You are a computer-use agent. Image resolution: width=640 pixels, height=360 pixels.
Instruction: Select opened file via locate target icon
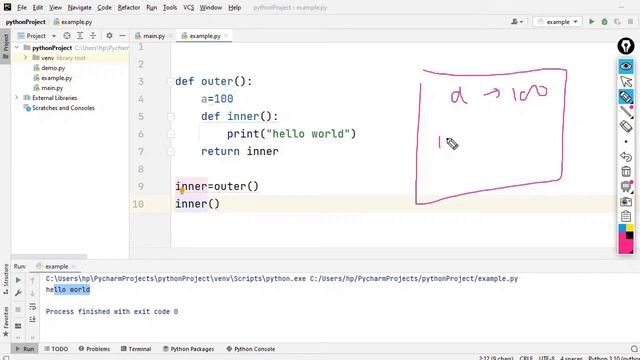[67, 36]
